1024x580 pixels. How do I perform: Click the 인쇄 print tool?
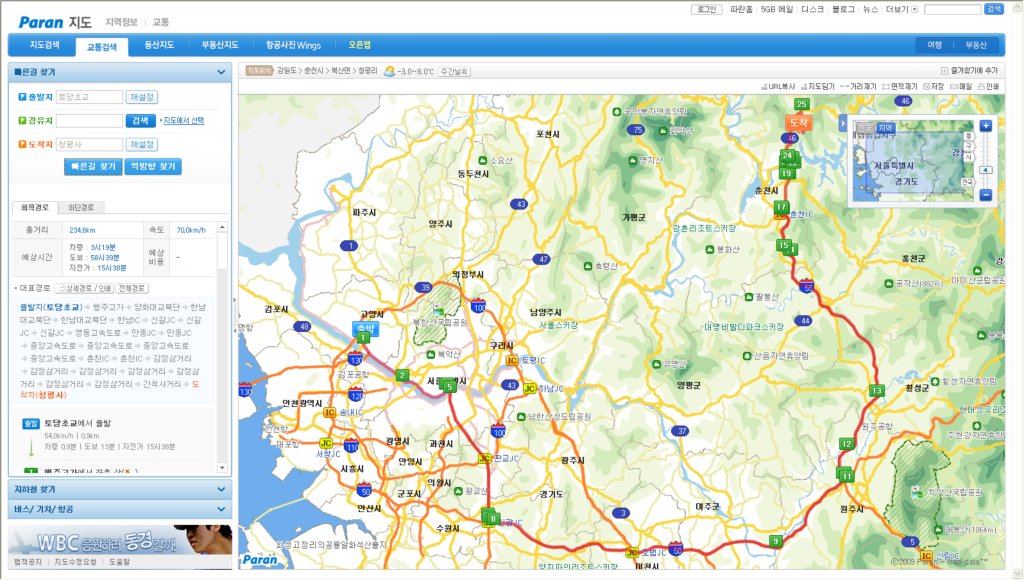(988, 87)
